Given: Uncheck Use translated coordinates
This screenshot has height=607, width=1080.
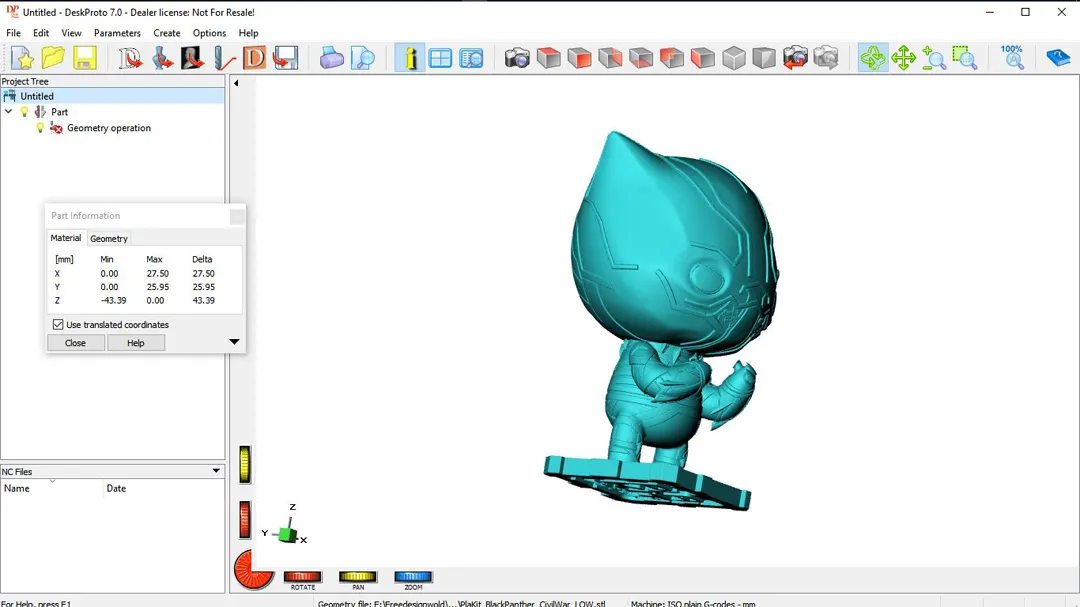Looking at the screenshot, I should pos(58,325).
